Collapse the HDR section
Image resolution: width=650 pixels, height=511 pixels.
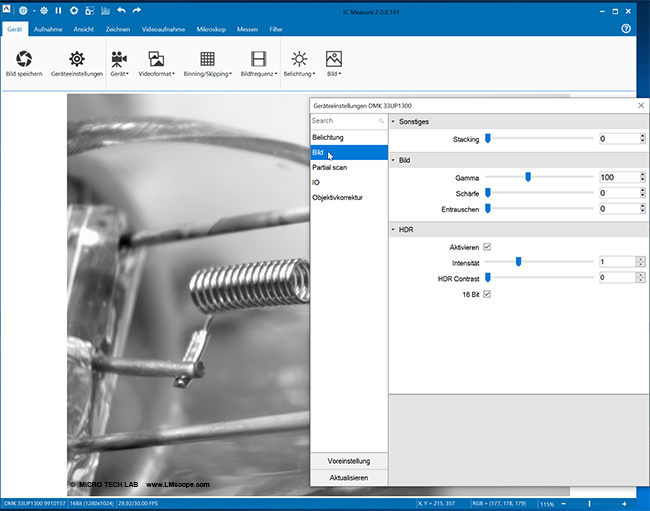coord(393,229)
